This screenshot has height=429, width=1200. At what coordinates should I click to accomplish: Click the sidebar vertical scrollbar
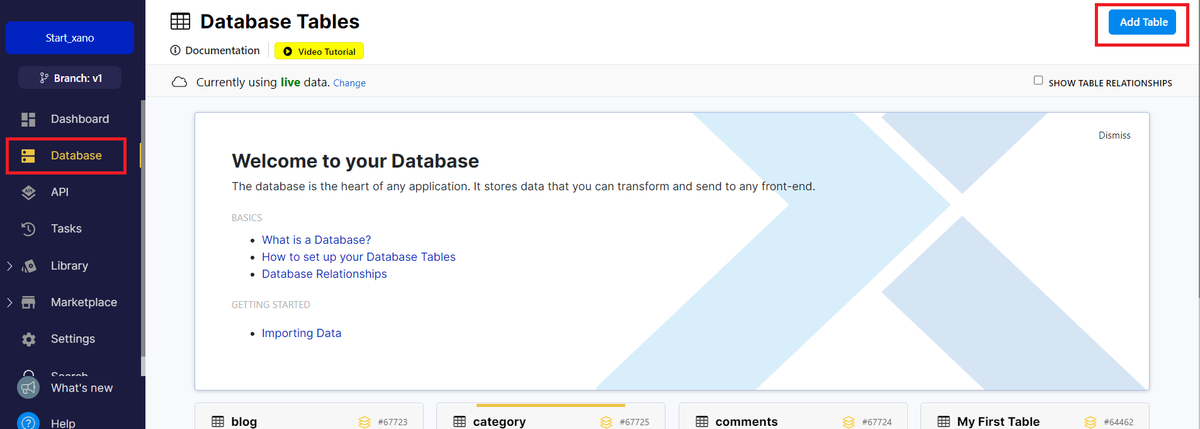coord(141,227)
